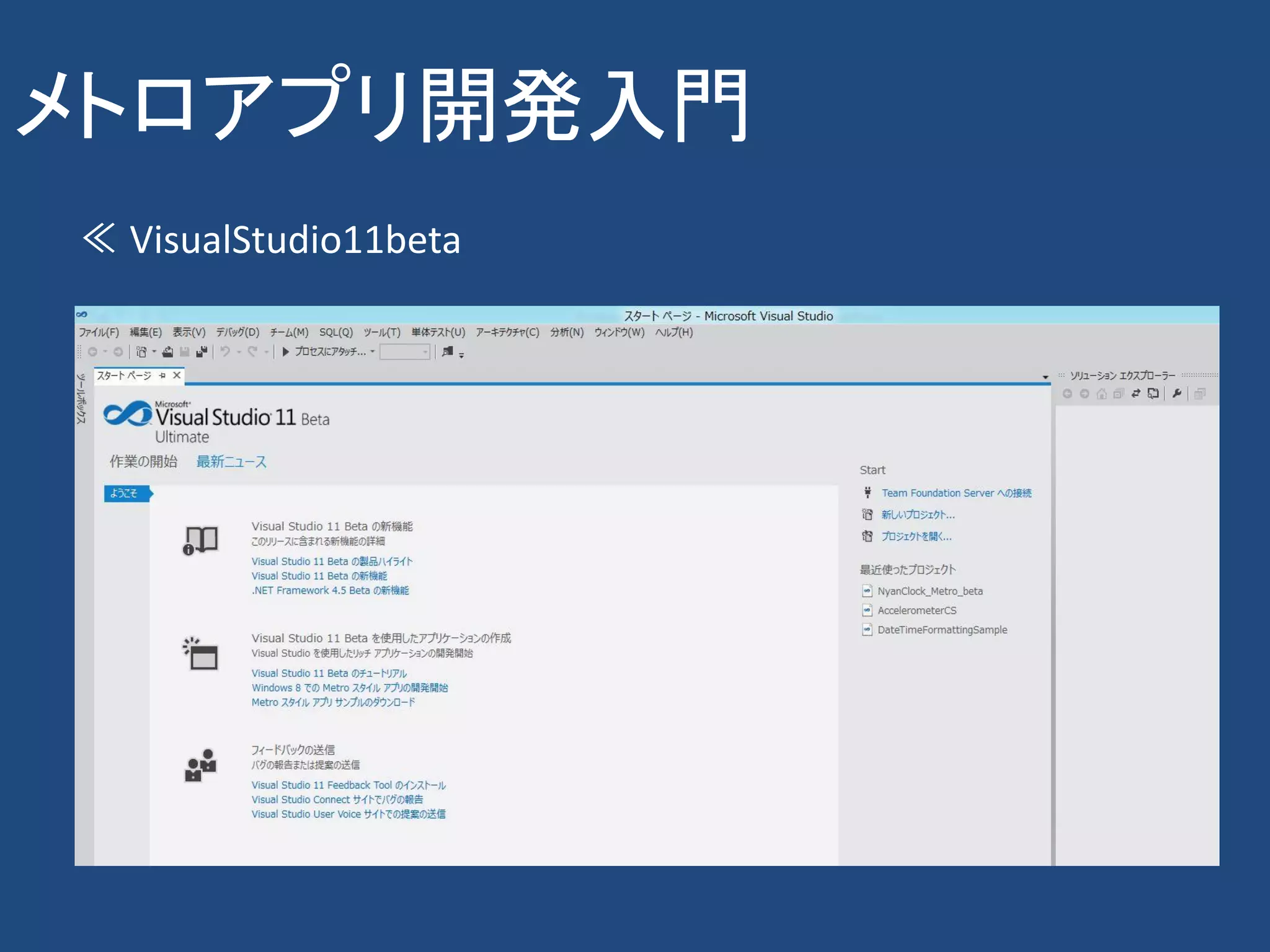Open the ツールボックス side panel tab
Image resolution: width=1270 pixels, height=952 pixels.
pos(81,399)
